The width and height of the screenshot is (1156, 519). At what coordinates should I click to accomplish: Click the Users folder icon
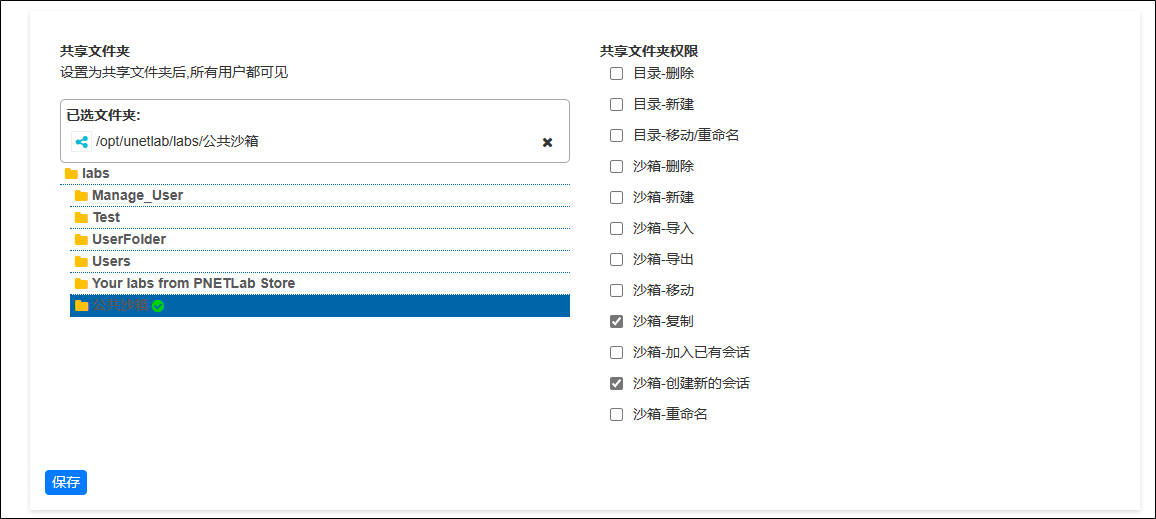pos(81,262)
